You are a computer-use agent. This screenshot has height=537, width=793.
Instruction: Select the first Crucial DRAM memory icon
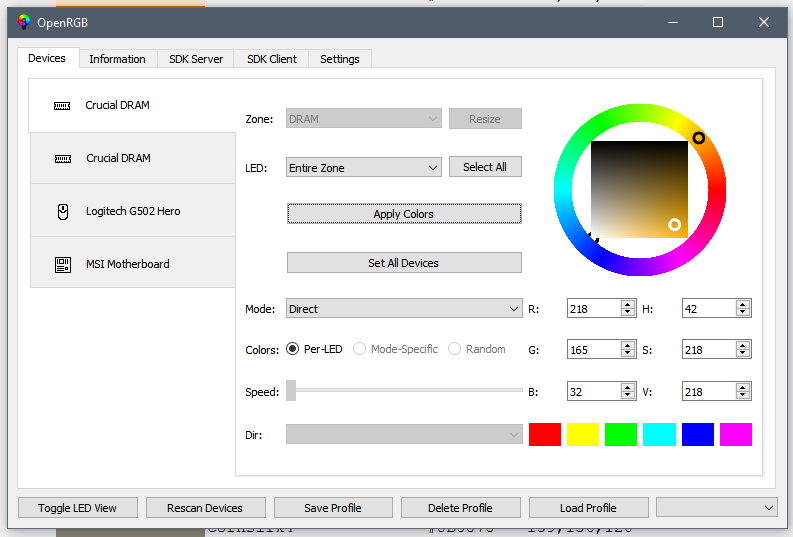[62, 106]
